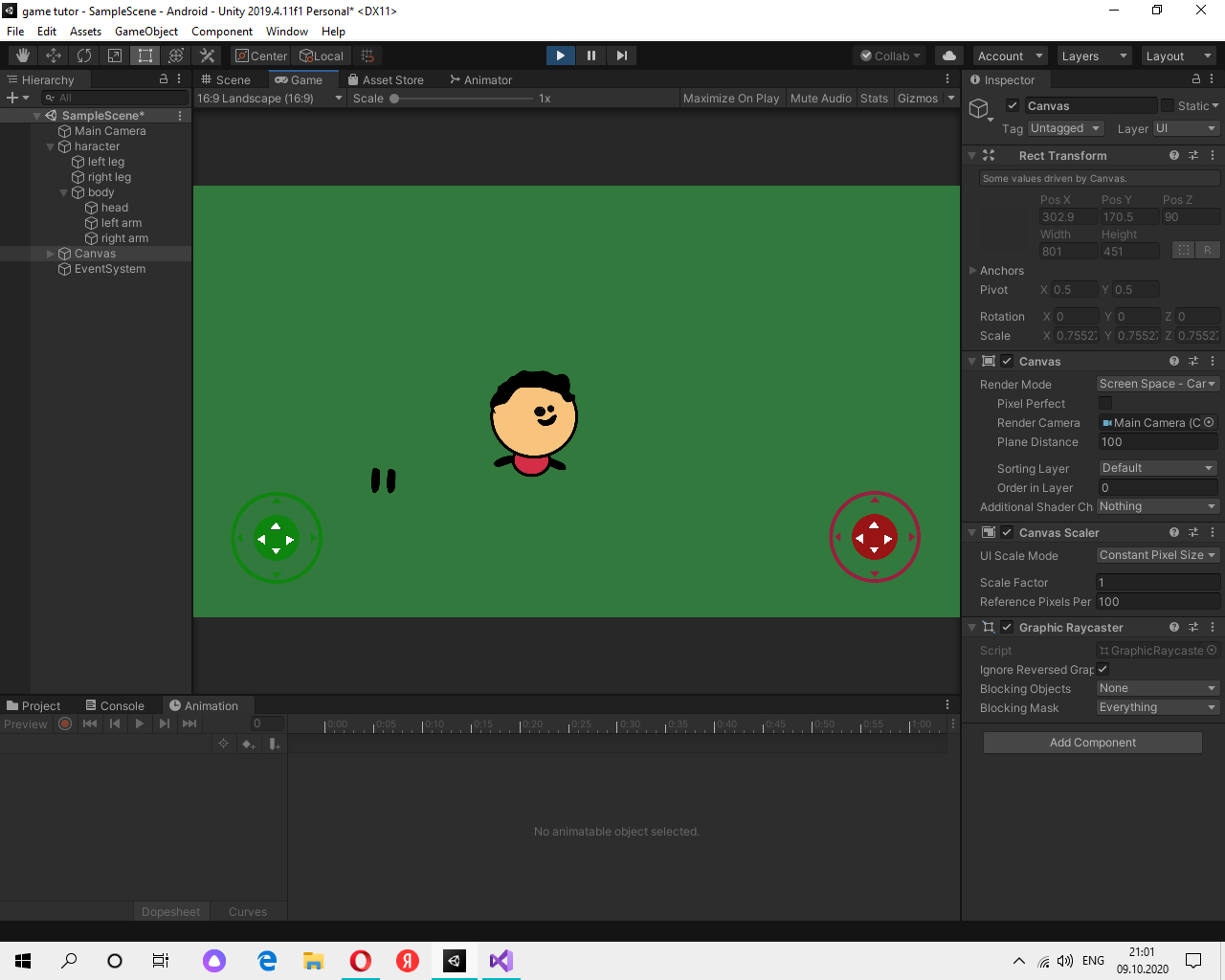The width and height of the screenshot is (1225, 980).
Task: Open Sorting Layer dropdown
Action: (1158, 468)
